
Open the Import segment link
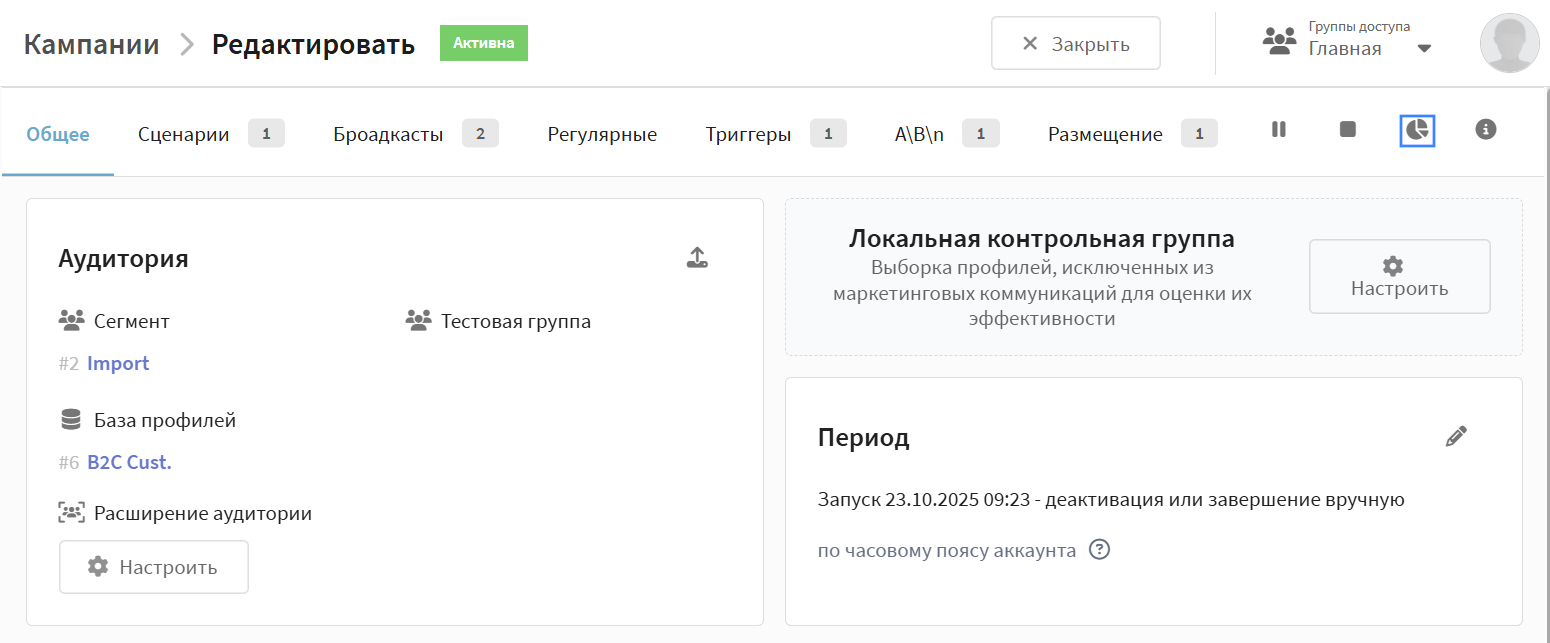pyautogui.click(x=118, y=363)
